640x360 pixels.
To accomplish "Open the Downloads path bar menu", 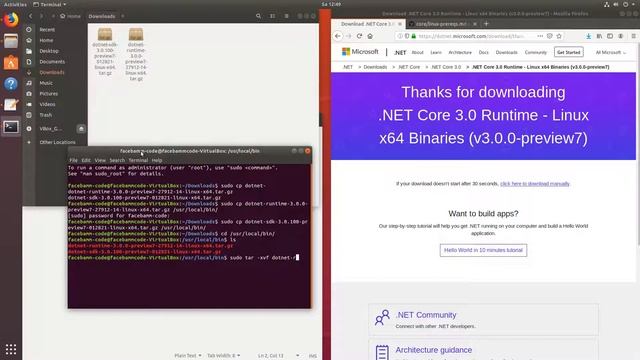I will (102, 16).
